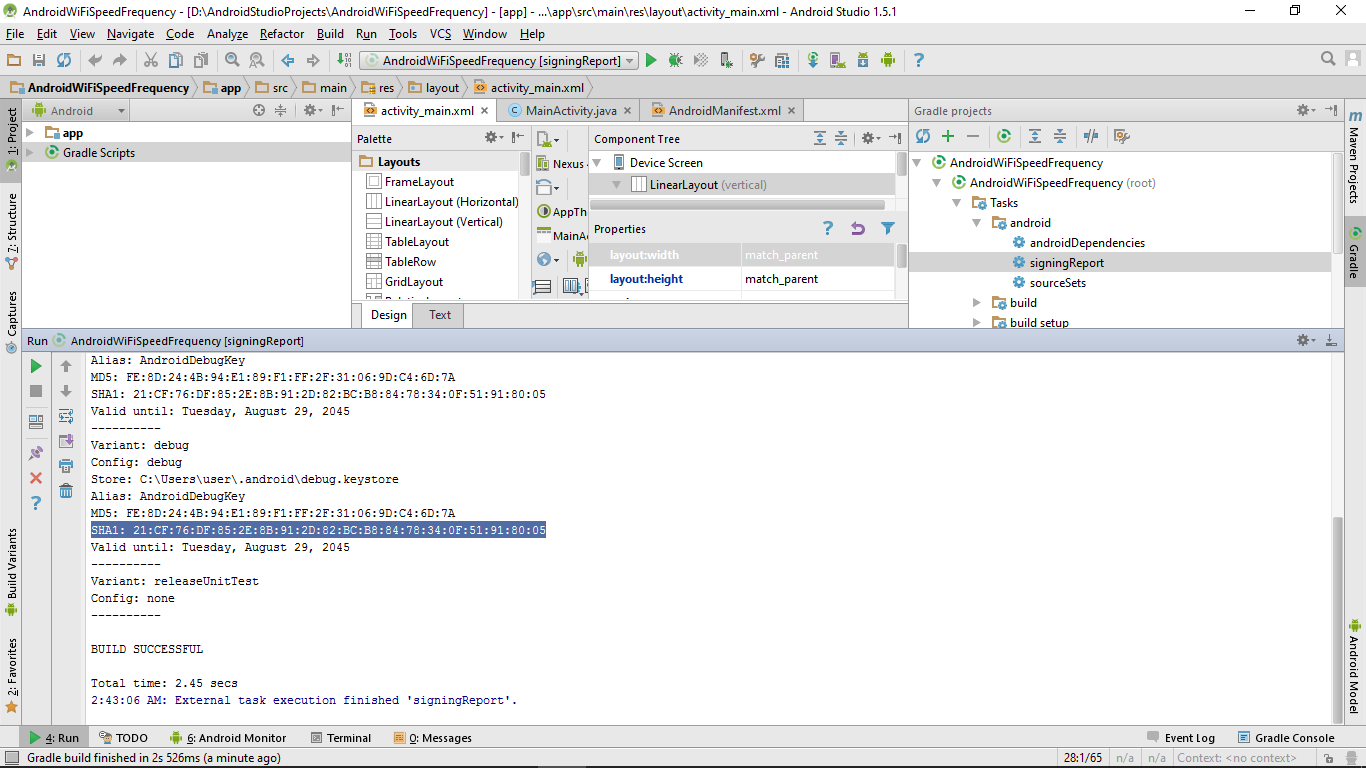Viewport: 1366px width, 768px height.
Task: Open the Android Monitor tool window
Action: [228, 738]
